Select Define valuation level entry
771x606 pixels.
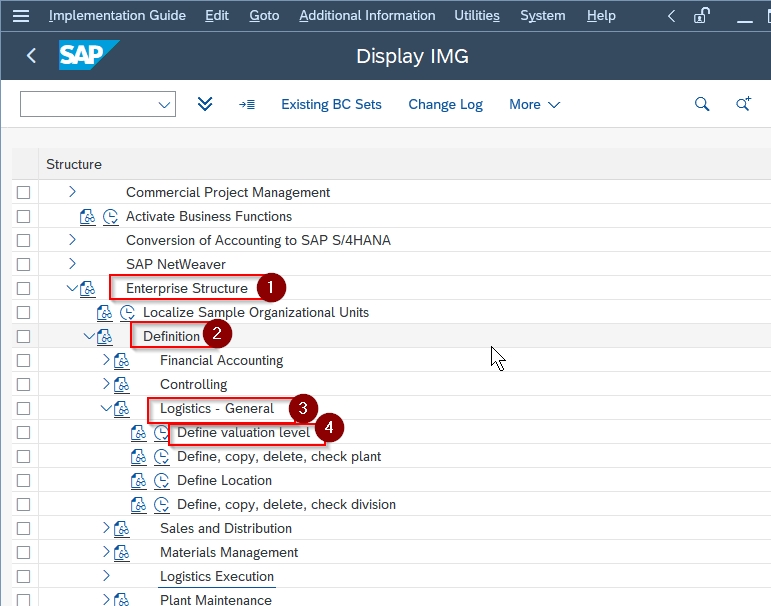[243, 433]
